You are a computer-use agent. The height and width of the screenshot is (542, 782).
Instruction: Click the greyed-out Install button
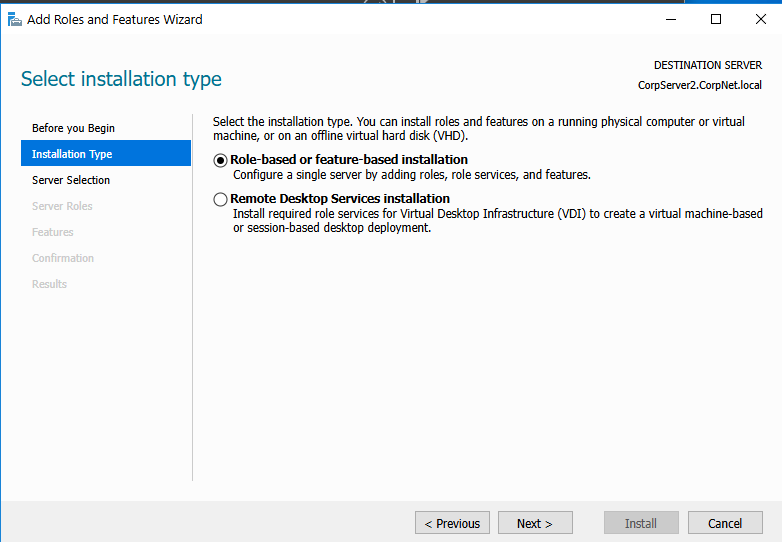click(641, 523)
